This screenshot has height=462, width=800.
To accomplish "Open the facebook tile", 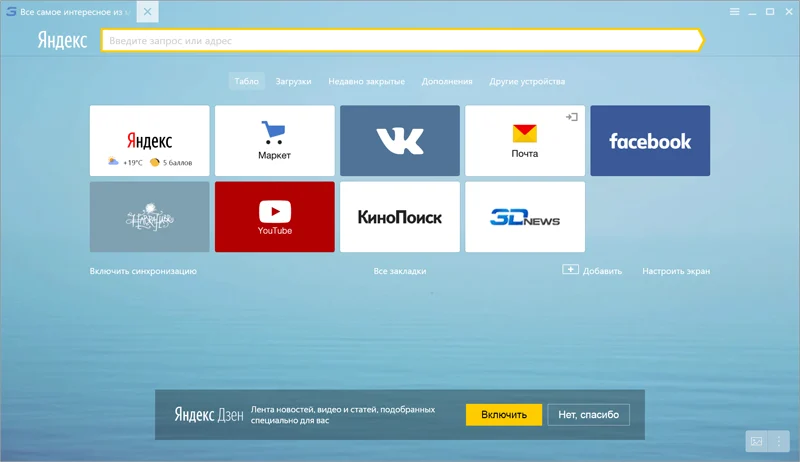I will [x=650, y=140].
